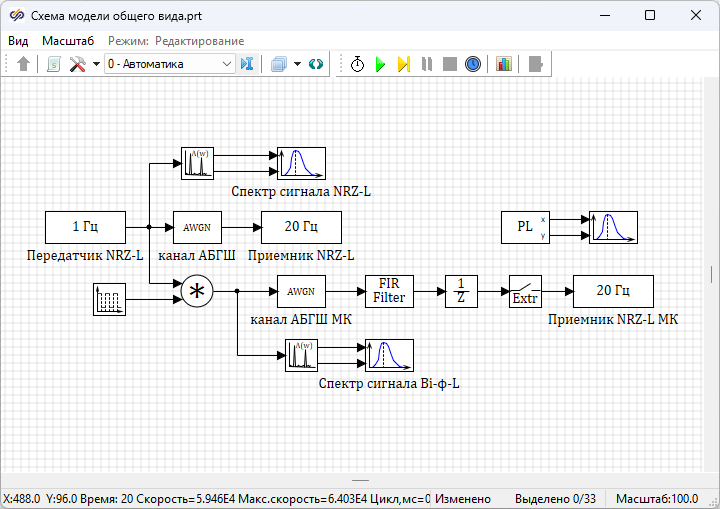Viewport: 720px width, 509px height.
Task: Click the '1 Гц' transmitter NRZ-L block
Action: 85,227
